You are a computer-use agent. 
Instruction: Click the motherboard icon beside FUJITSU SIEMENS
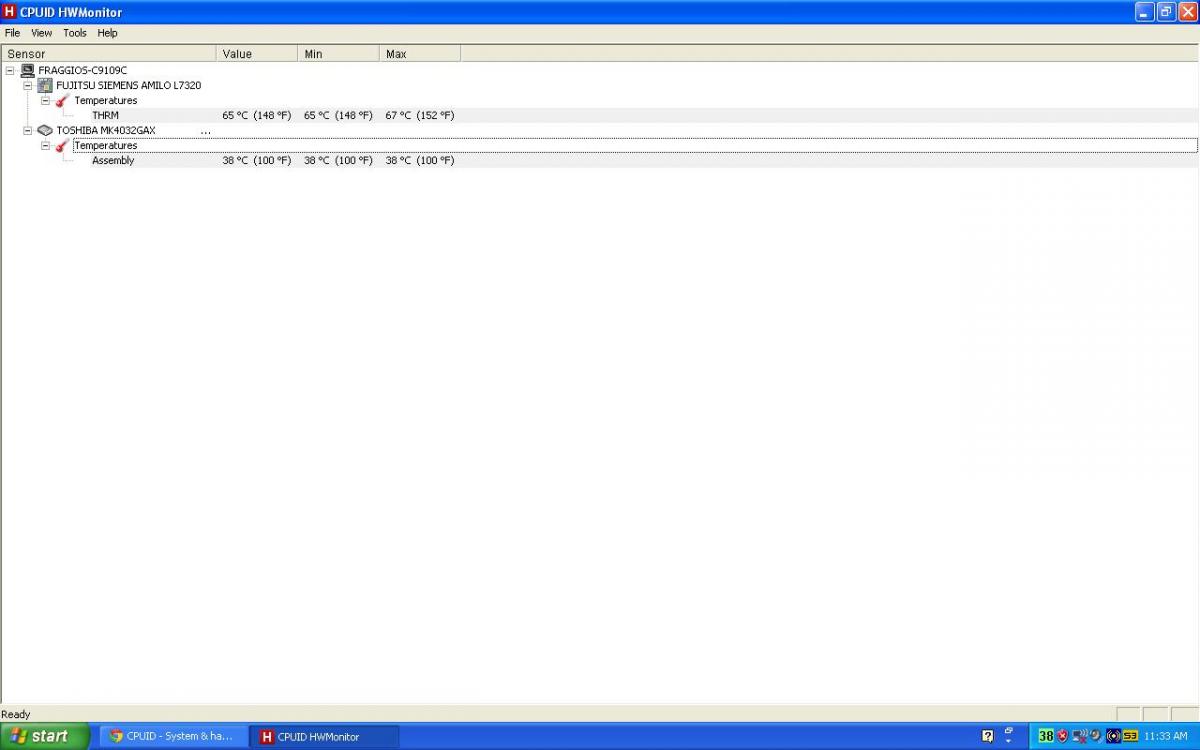point(45,85)
